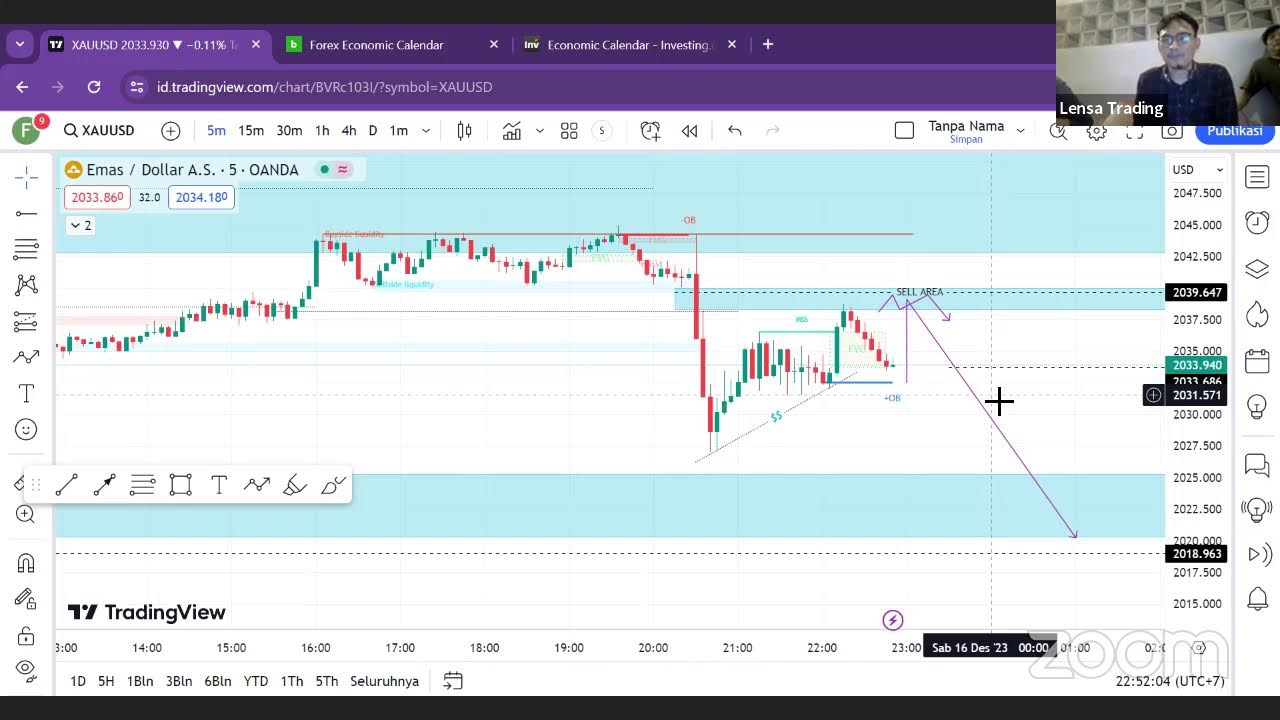
Task: Click the zoom in magnifier tool
Action: [x=26, y=514]
